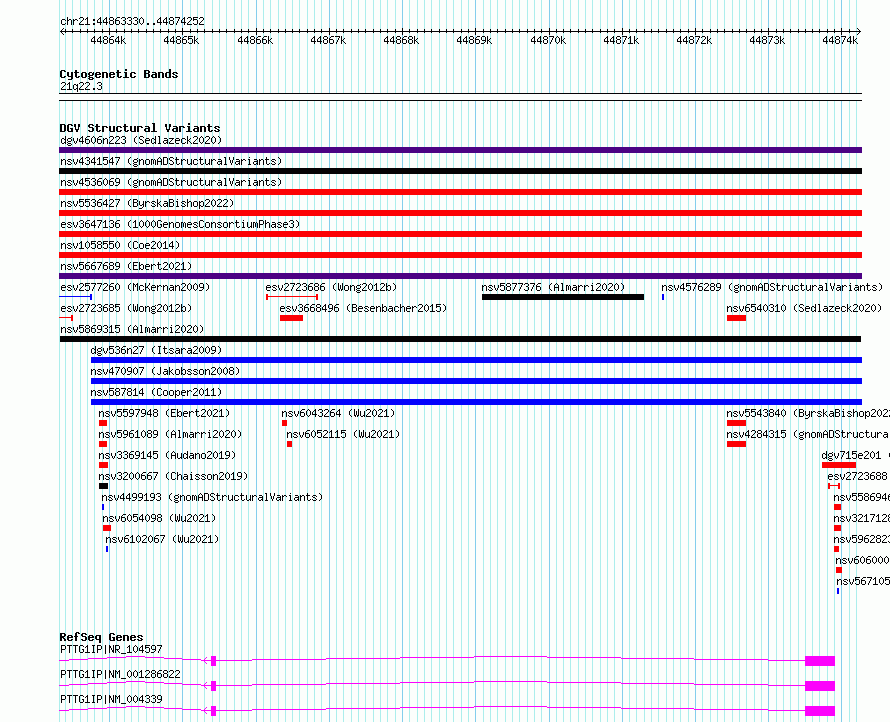Click the esv2723686 (Wong2012b) label
This screenshot has height=722, width=890.
point(331,287)
